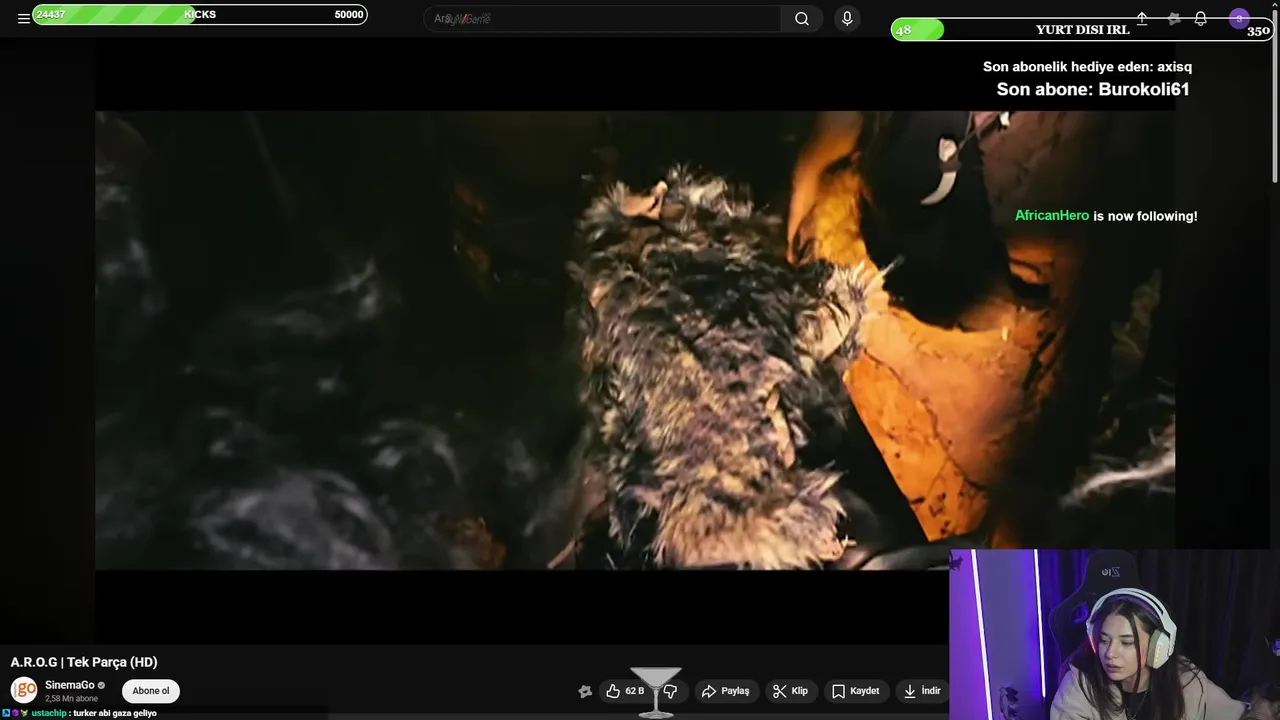Open the SinemaGo channel avatar
1280x720 pixels.
[x=24, y=690]
